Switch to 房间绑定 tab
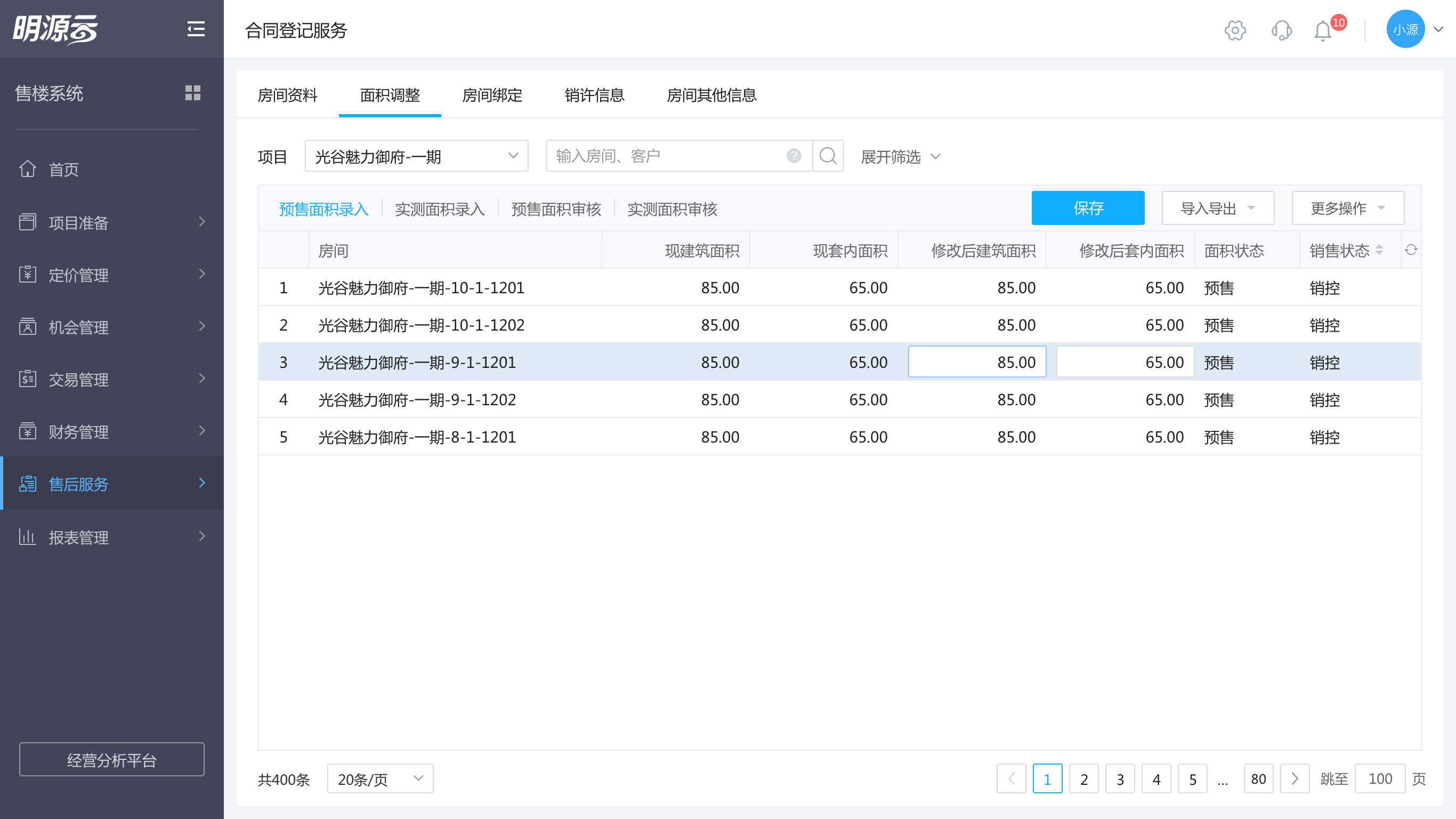This screenshot has width=1456, height=819. click(492, 95)
